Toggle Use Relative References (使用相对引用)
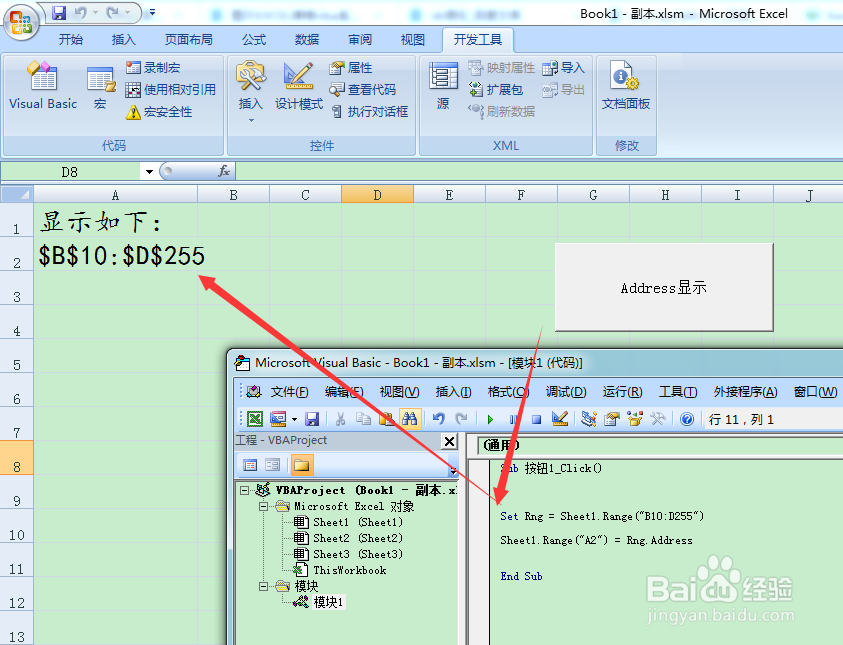Viewport: 843px width, 645px height. pyautogui.click(x=170, y=90)
